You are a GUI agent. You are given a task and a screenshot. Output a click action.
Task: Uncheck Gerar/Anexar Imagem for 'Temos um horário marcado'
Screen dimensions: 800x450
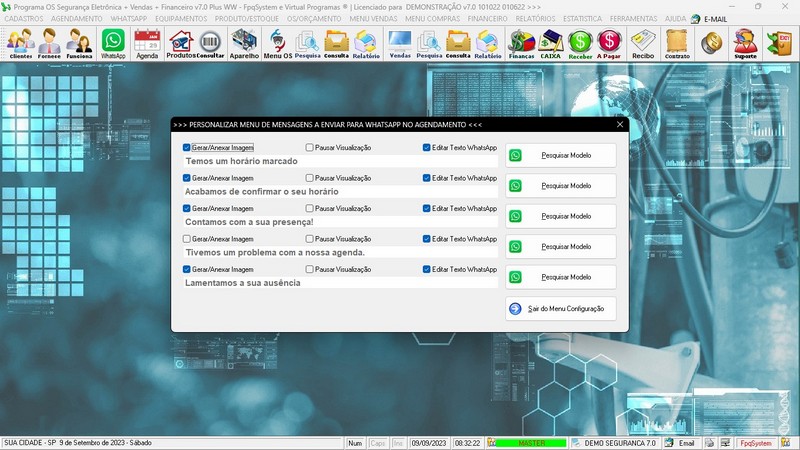click(187, 148)
